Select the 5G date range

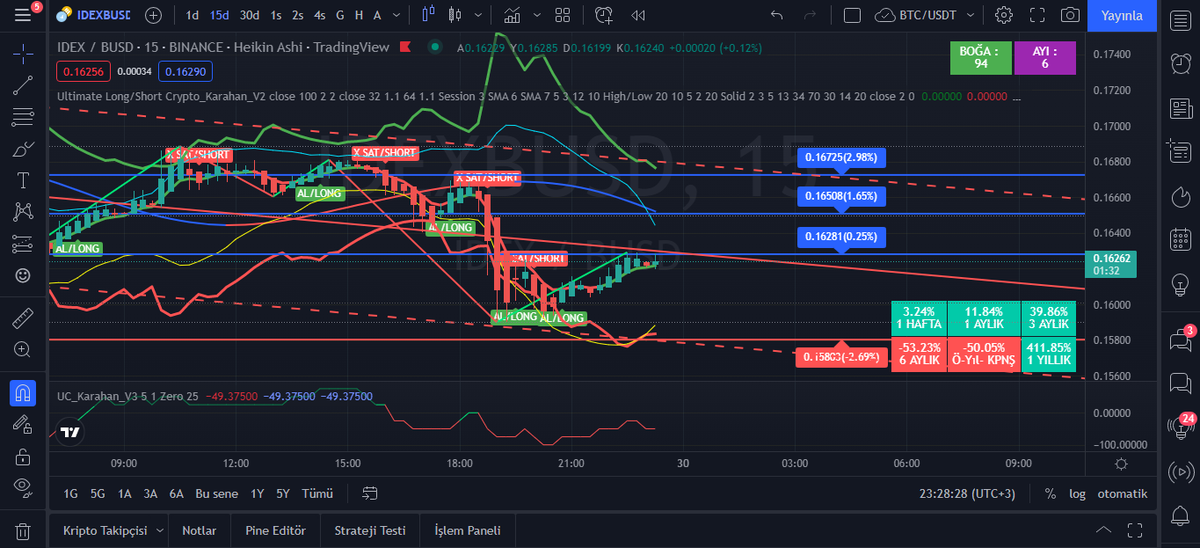pyautogui.click(x=97, y=494)
